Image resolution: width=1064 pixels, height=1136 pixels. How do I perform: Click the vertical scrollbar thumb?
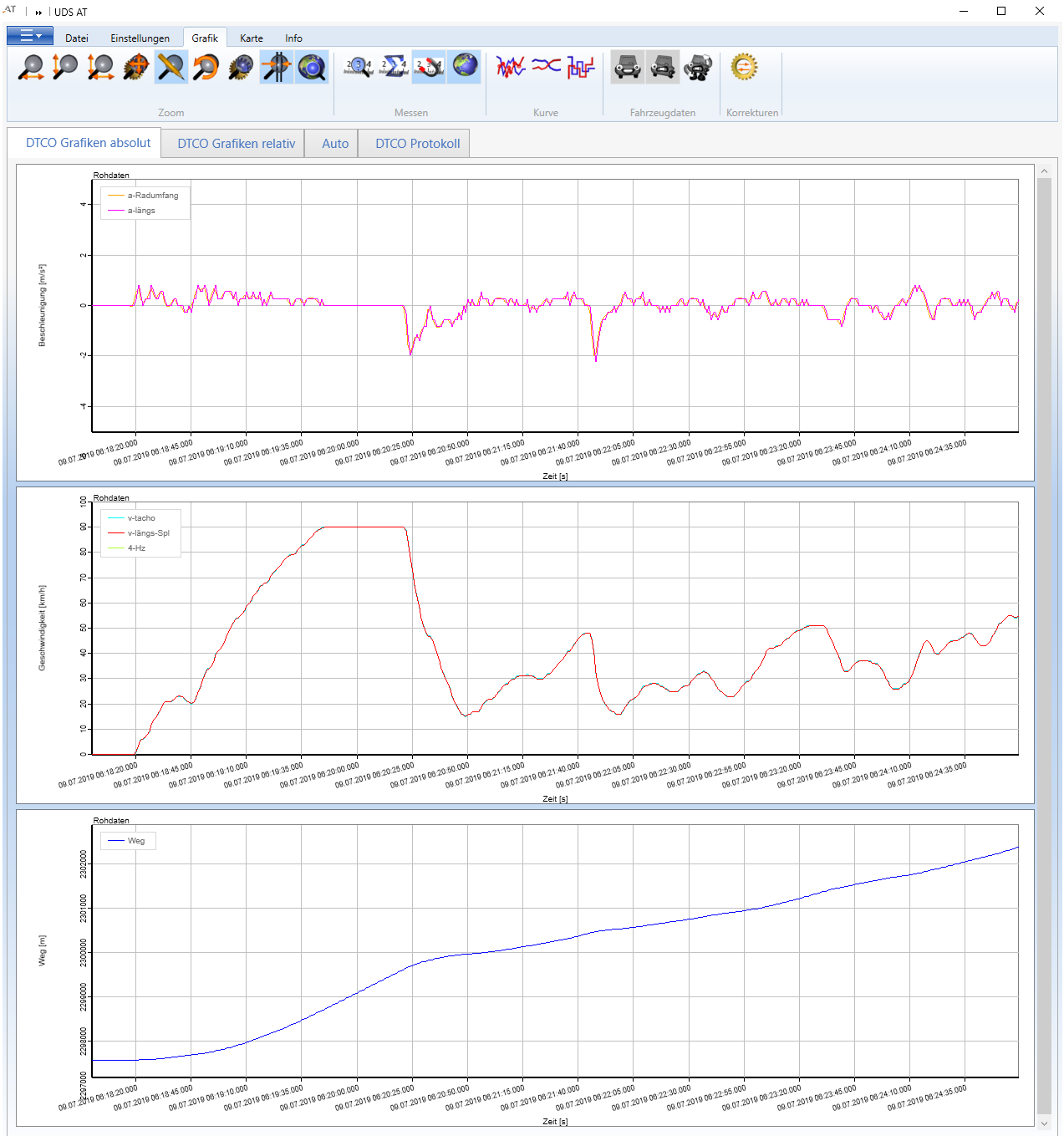coord(1044,644)
